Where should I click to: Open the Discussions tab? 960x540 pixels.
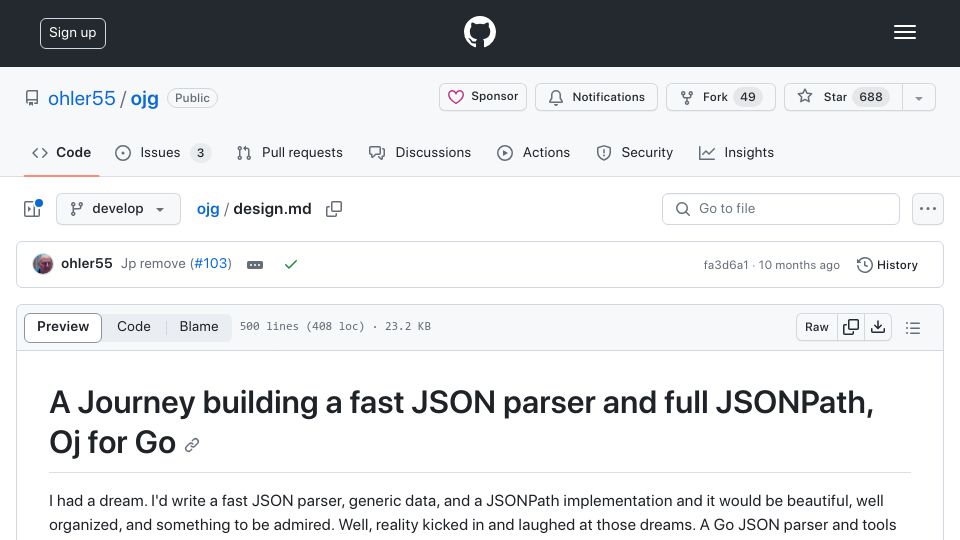click(420, 152)
